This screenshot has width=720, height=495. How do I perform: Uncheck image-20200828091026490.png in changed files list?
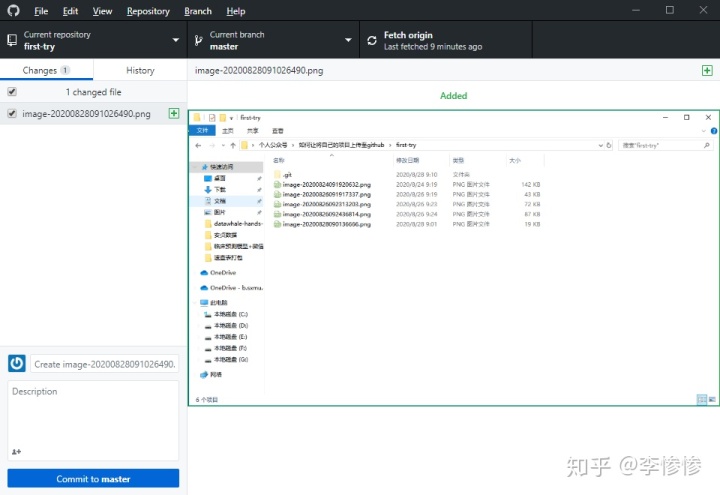(x=12, y=113)
